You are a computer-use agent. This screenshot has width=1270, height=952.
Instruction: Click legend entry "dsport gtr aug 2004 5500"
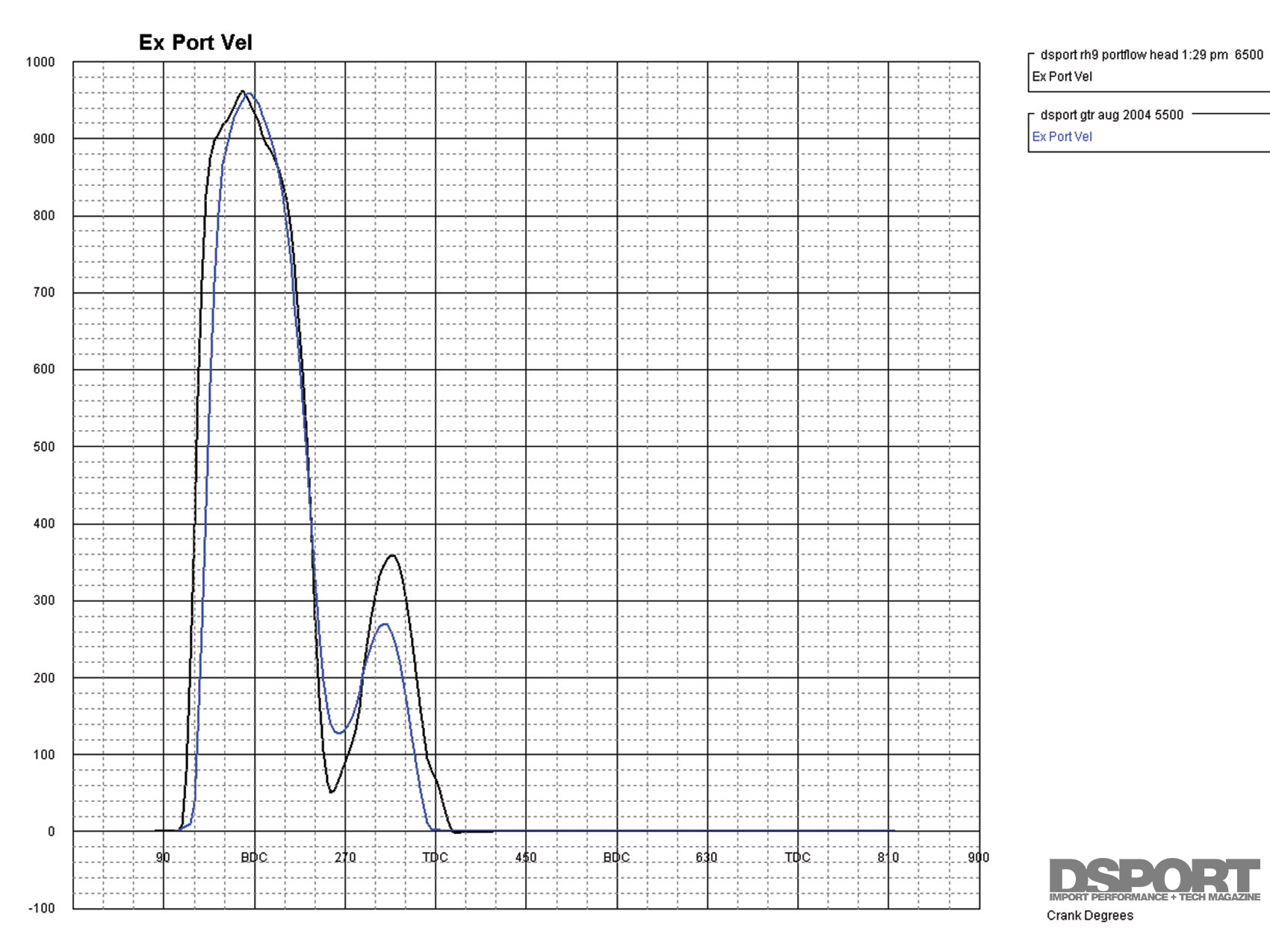(1112, 115)
